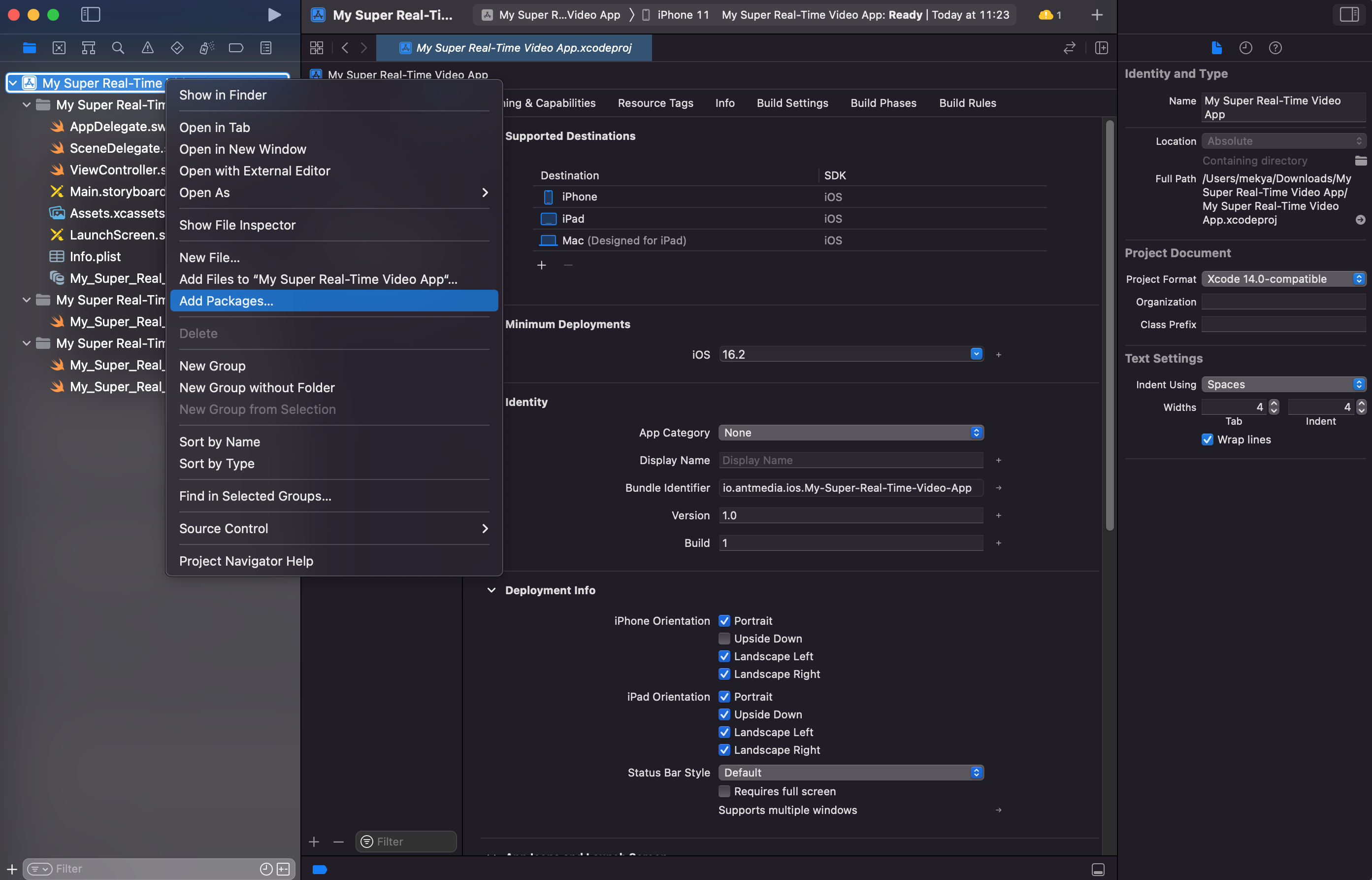Choose containing directory folder icon
Screen dimensions: 1372x880
1361,161
